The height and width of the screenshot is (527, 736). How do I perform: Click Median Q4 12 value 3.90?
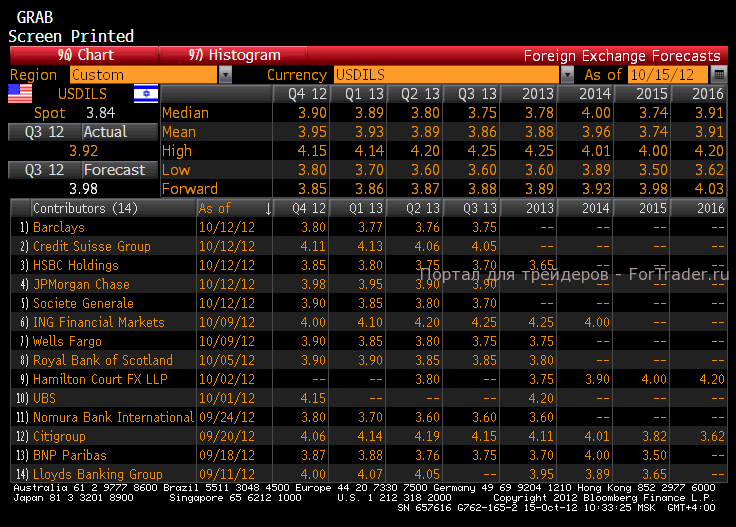pyautogui.click(x=312, y=113)
